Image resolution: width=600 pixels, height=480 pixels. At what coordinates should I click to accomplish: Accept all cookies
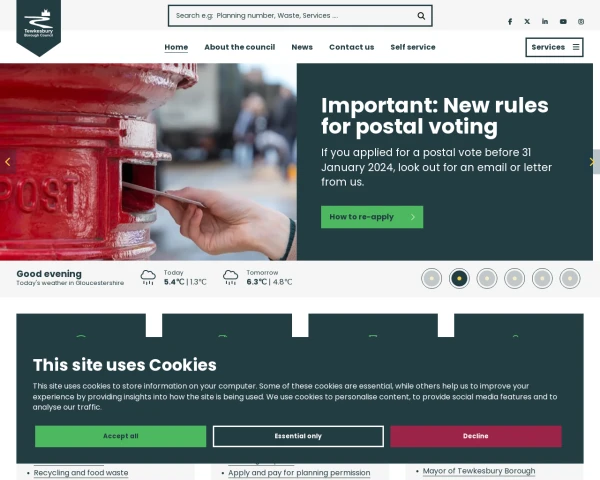[x=121, y=436]
